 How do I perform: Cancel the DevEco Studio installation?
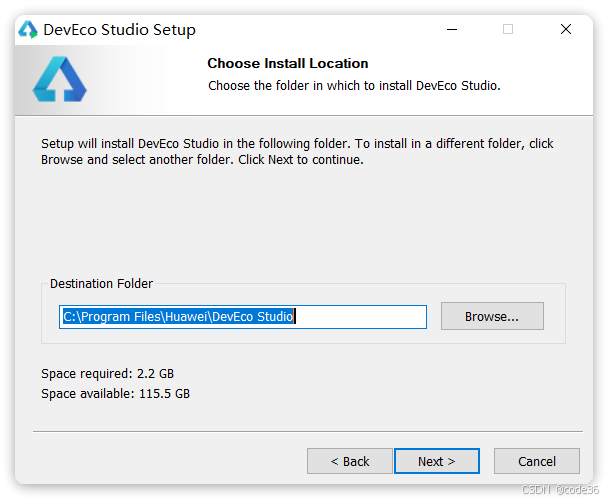coord(537,461)
